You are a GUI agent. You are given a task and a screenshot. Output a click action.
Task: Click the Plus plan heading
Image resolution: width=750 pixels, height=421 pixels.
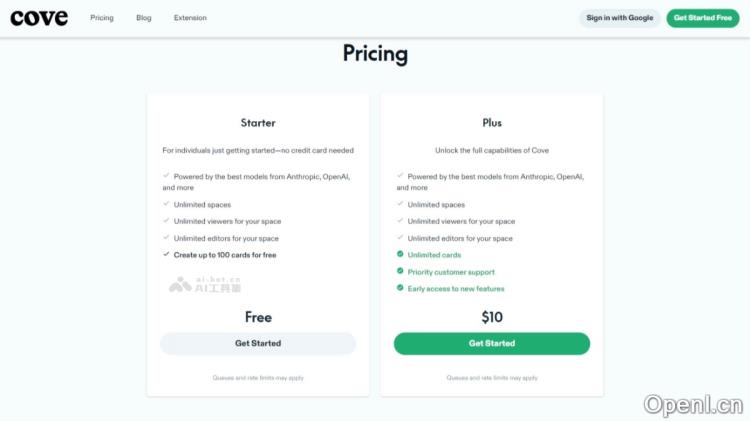[x=492, y=123]
